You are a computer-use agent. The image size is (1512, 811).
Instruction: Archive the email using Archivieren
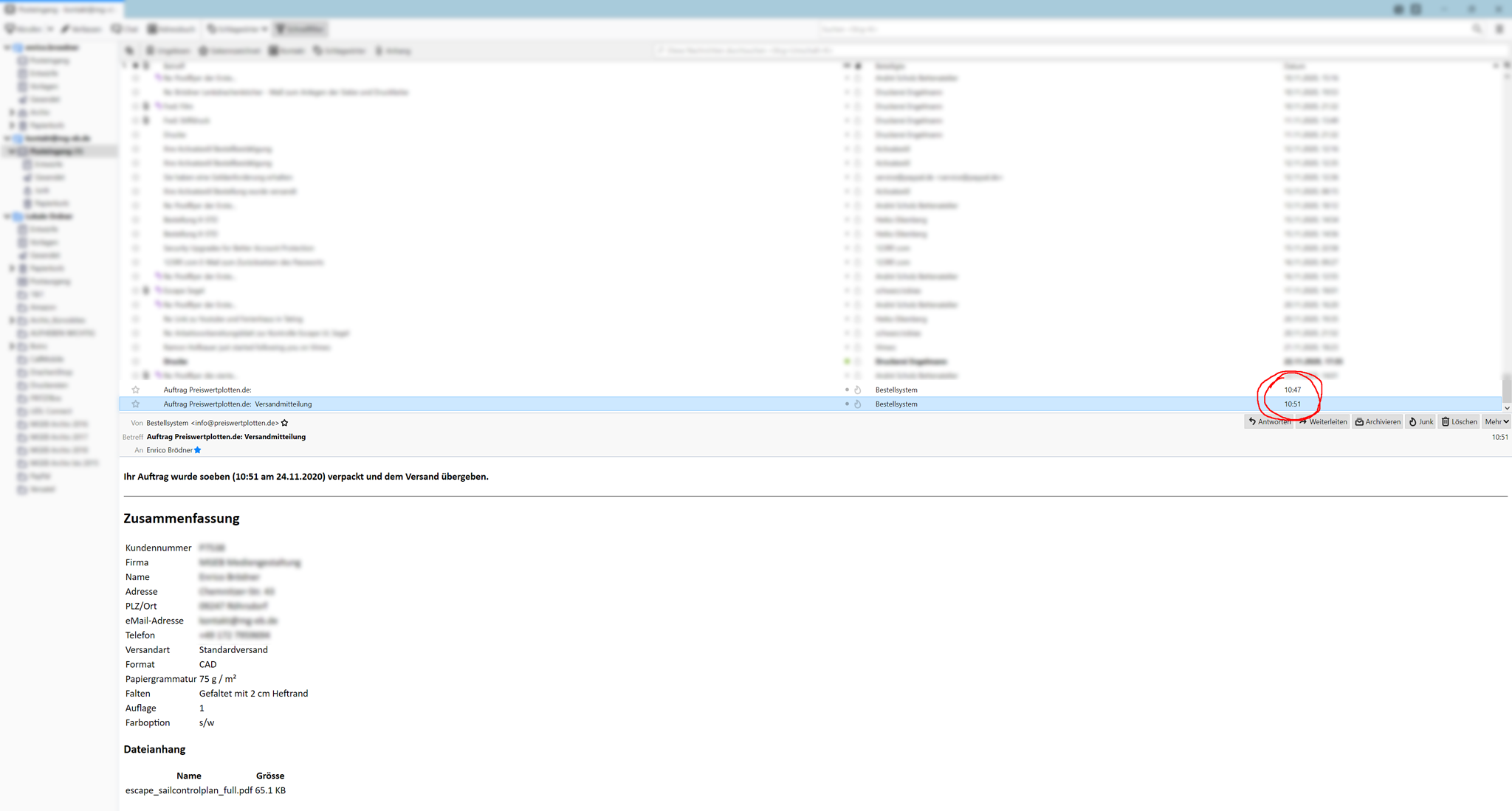click(x=1378, y=422)
